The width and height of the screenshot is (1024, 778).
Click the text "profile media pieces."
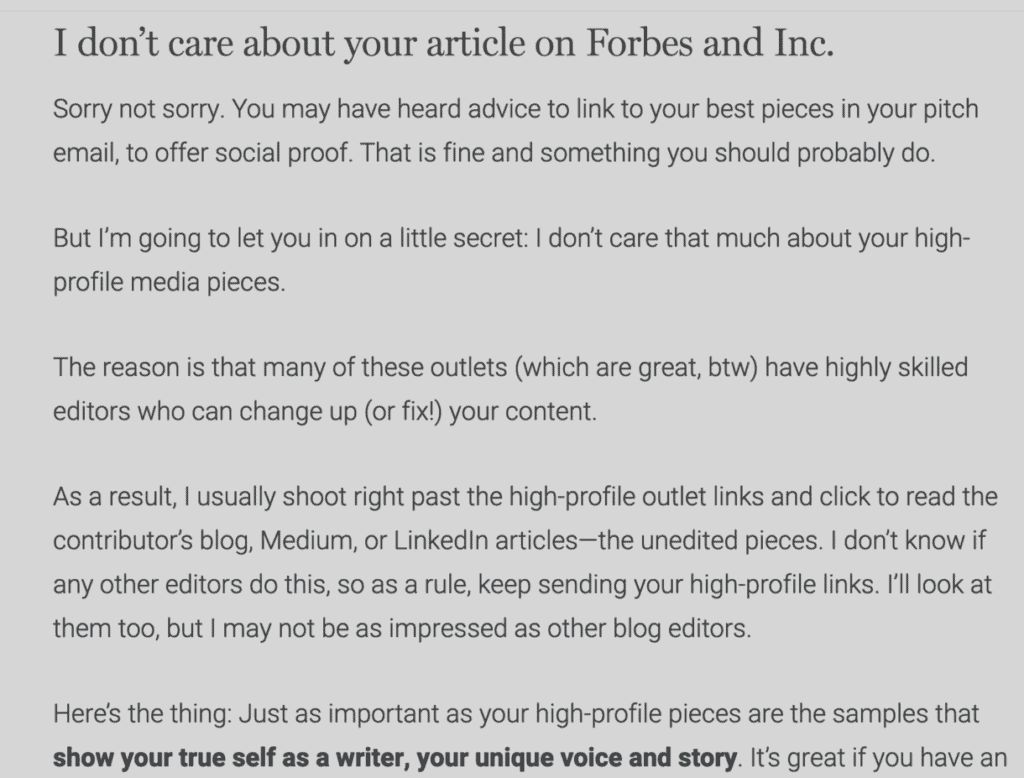pyautogui.click(x=169, y=282)
